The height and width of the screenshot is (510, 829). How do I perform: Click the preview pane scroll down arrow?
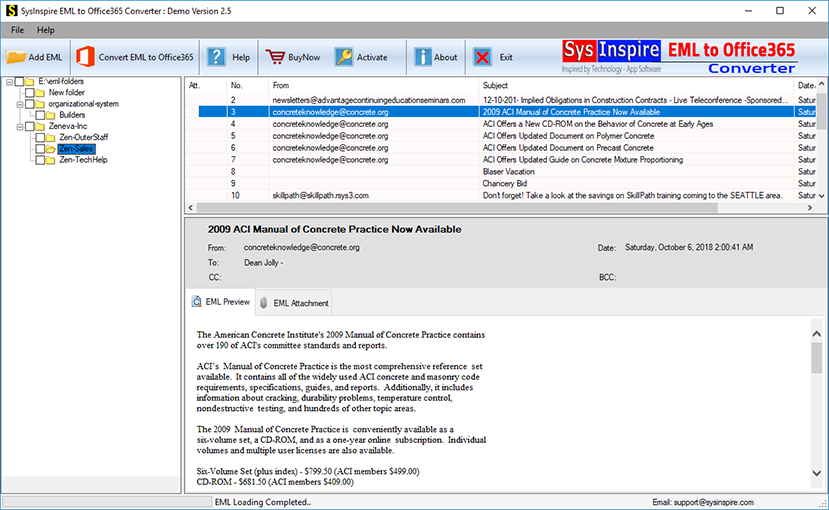pyautogui.click(x=816, y=473)
